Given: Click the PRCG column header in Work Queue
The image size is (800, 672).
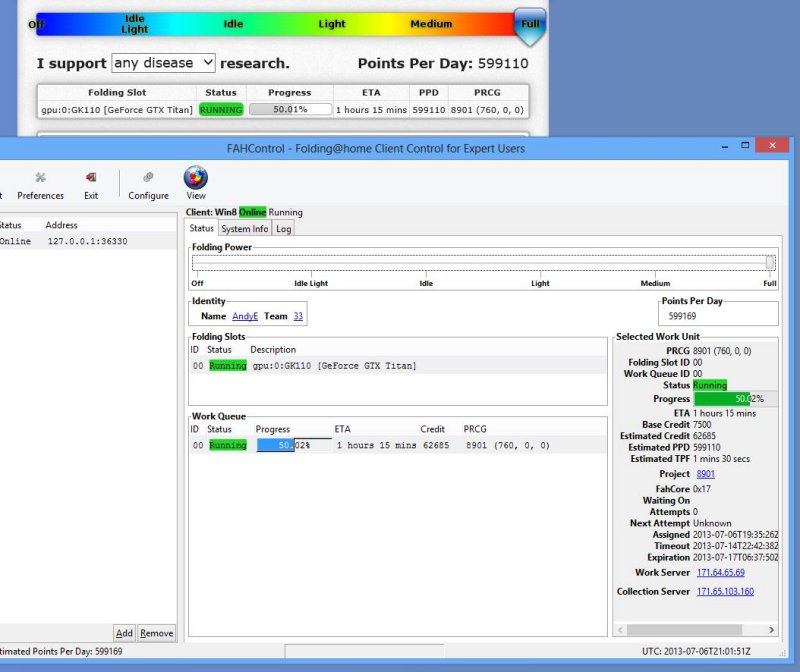Looking at the screenshot, I should tap(474, 429).
